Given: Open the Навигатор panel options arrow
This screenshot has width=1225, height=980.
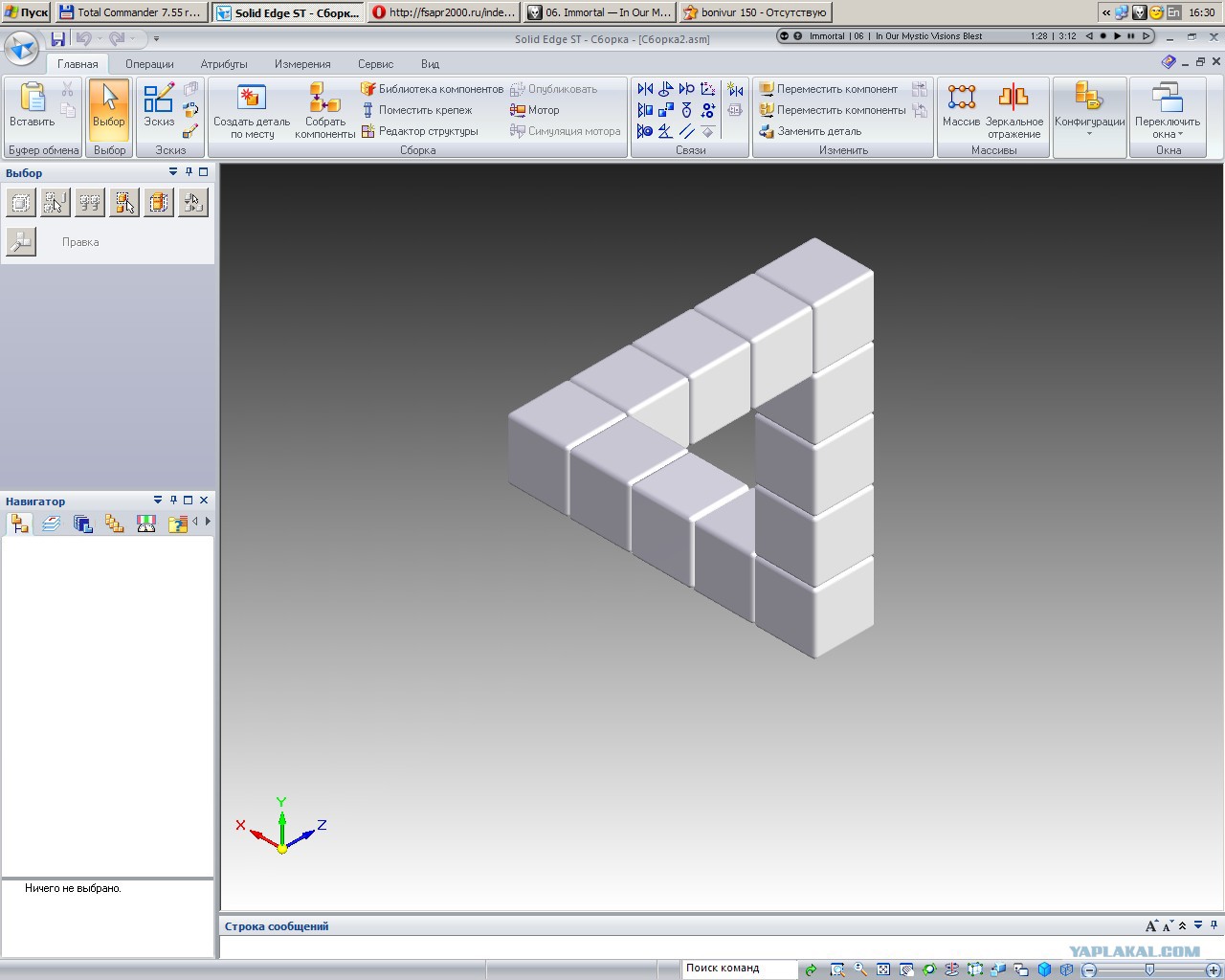Looking at the screenshot, I should [x=158, y=501].
